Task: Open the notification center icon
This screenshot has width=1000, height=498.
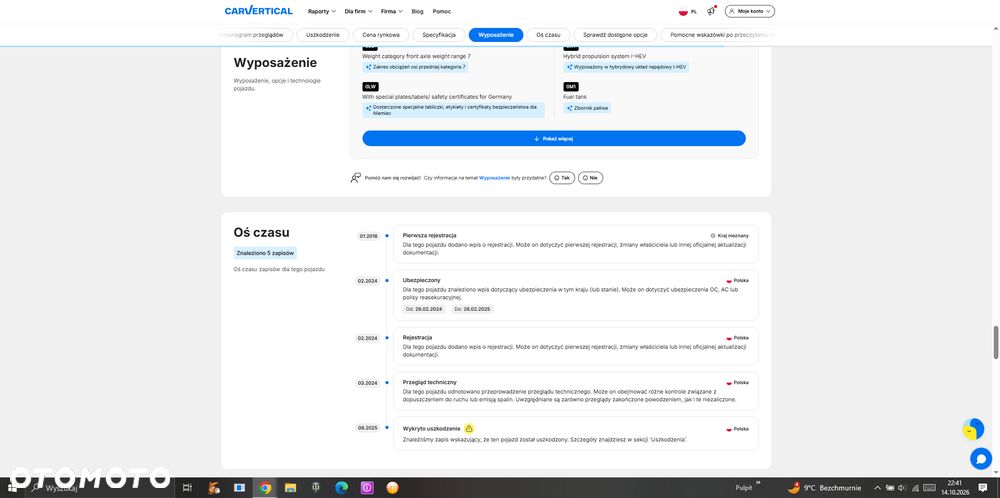Action: tap(985, 488)
